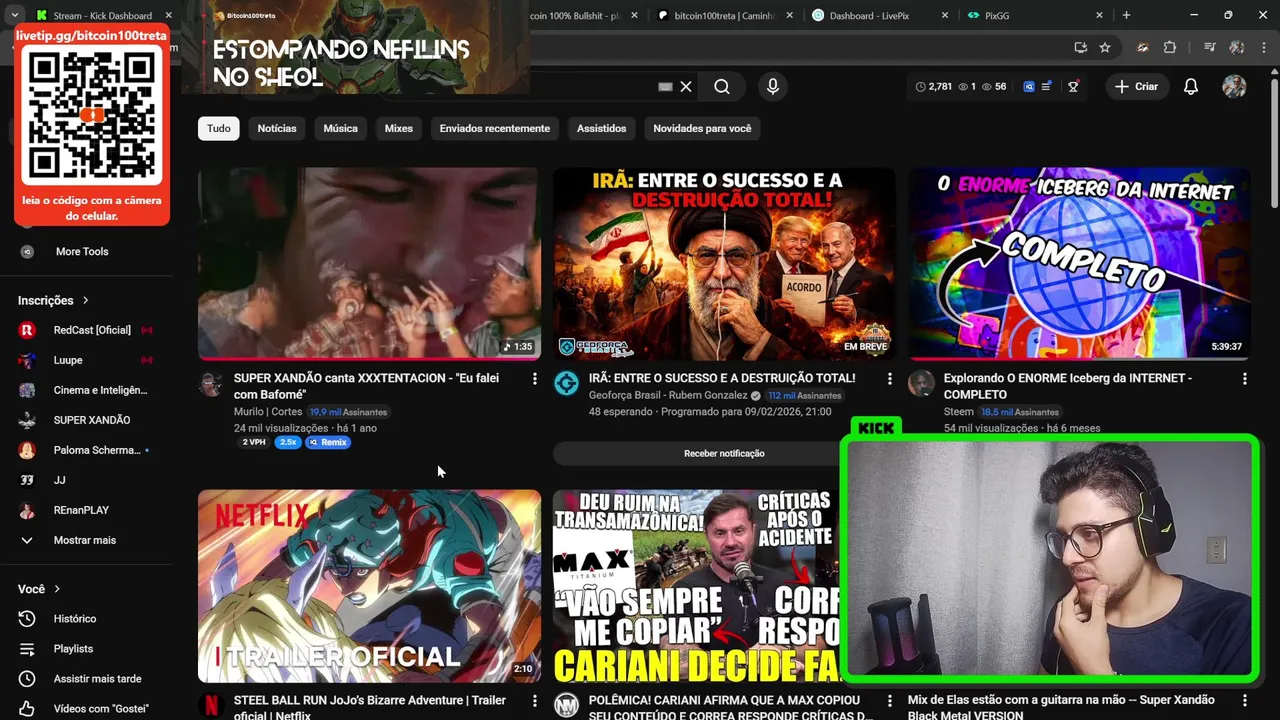Click the Criar button

pos(1137,87)
